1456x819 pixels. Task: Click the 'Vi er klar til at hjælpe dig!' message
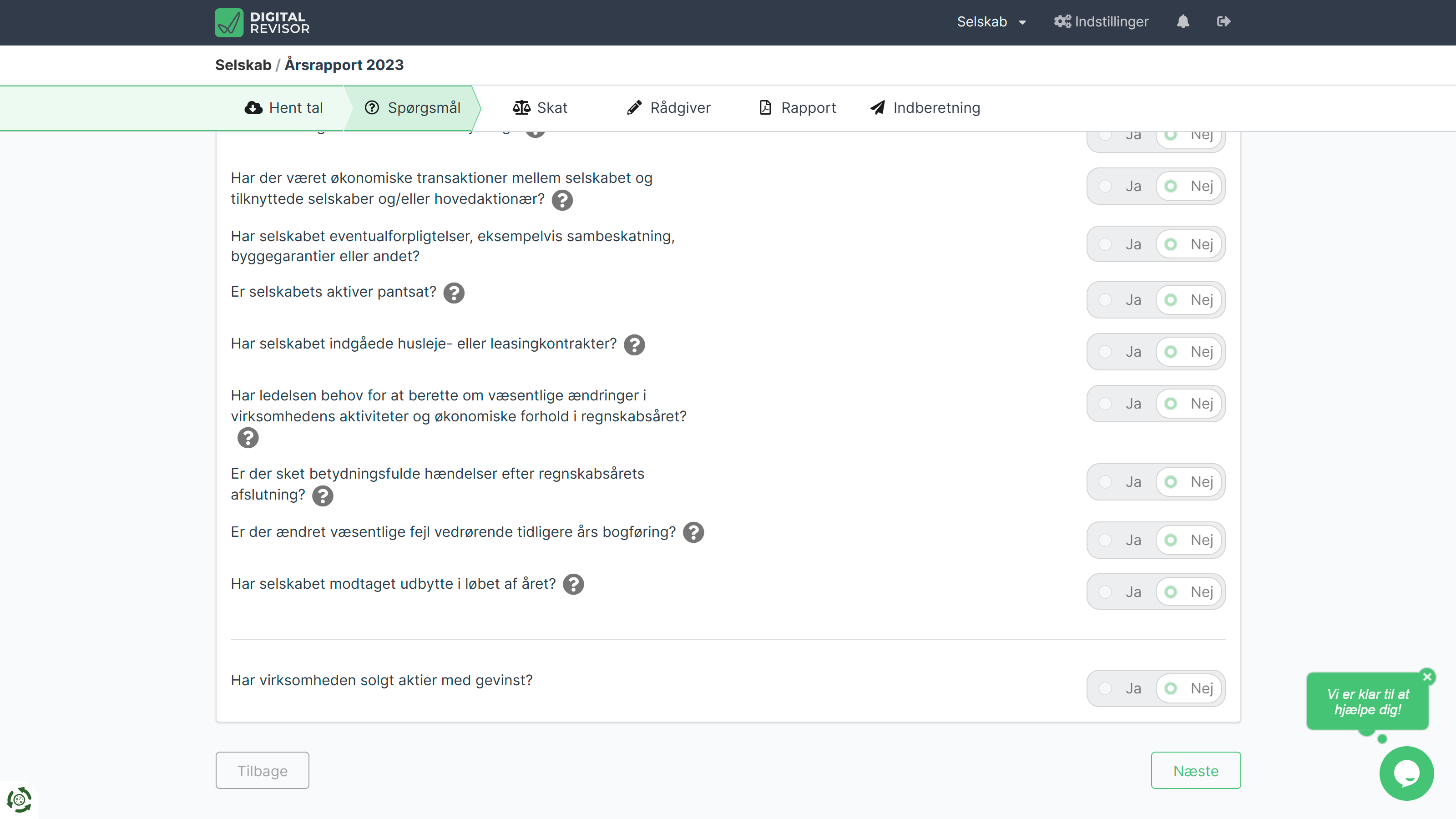(1368, 702)
